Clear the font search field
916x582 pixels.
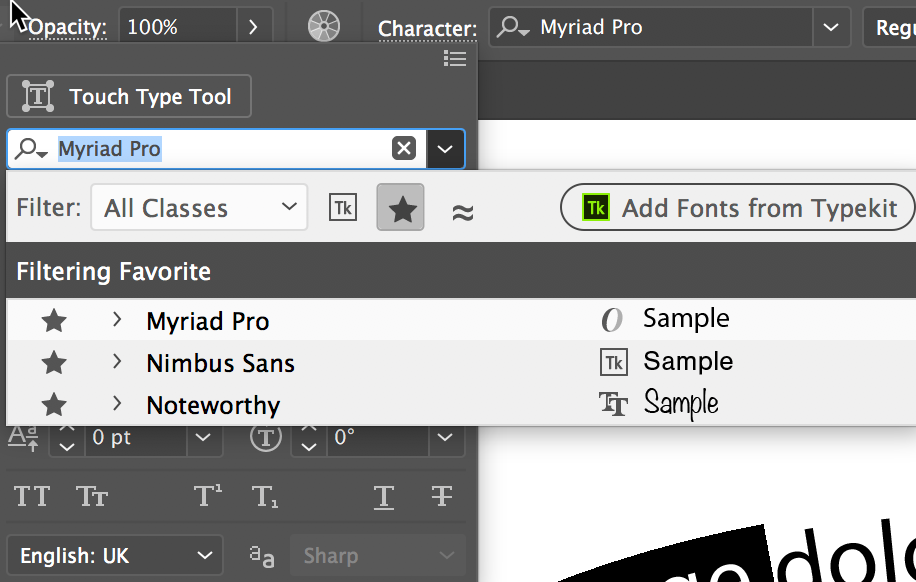(x=403, y=149)
